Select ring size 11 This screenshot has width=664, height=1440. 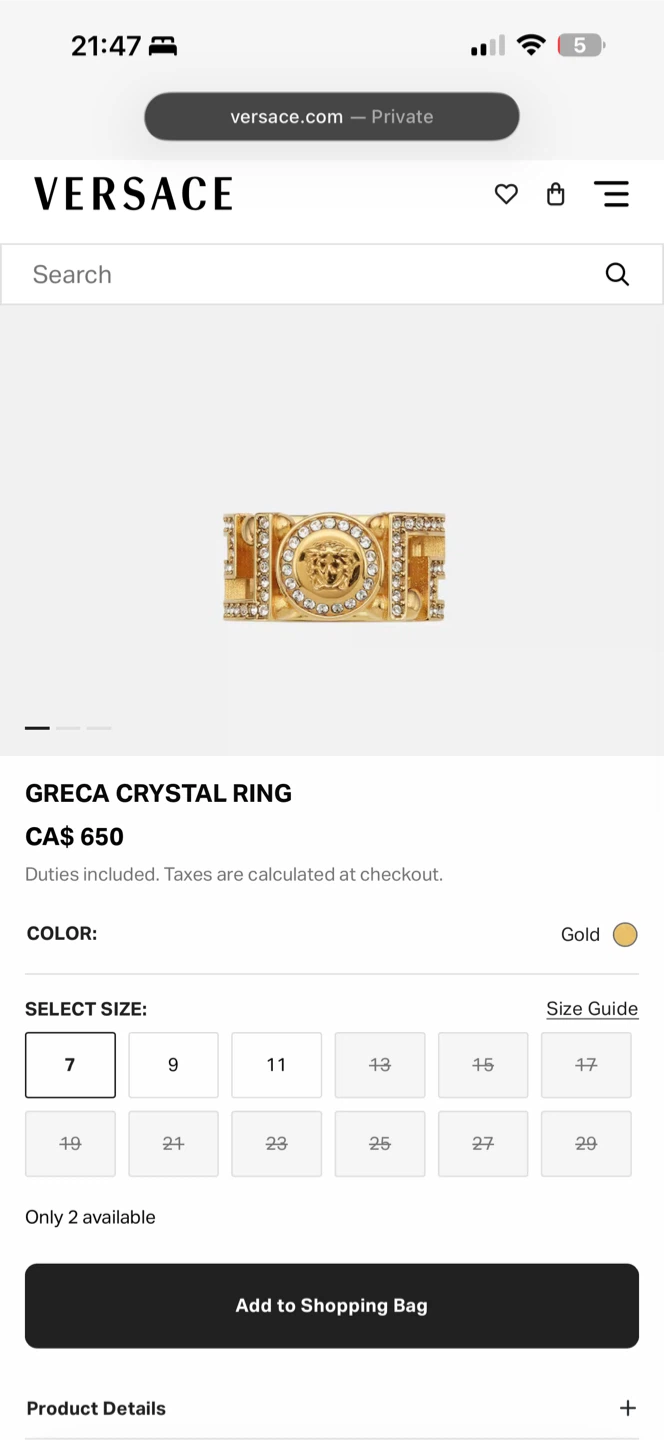(x=276, y=1064)
